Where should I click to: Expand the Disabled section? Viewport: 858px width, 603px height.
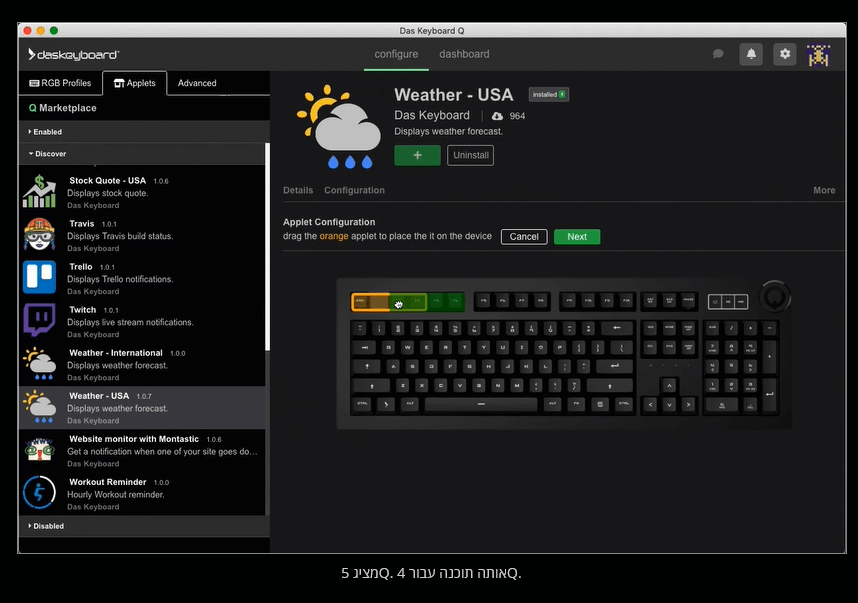[x=144, y=526]
